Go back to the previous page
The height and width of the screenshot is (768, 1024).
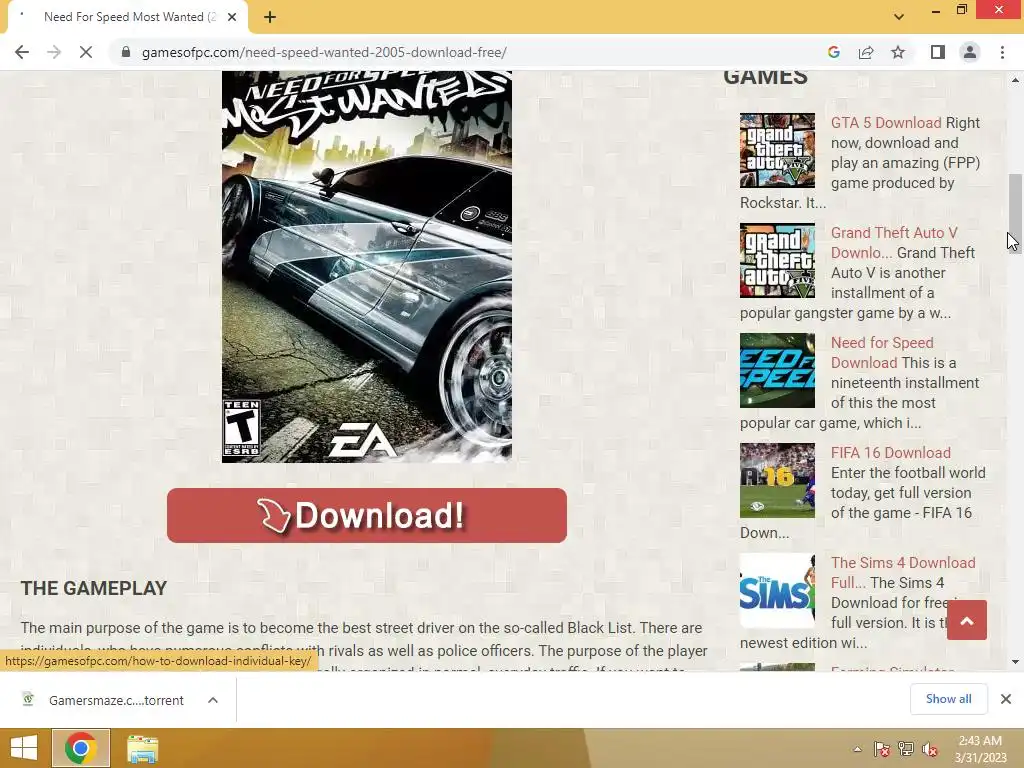22,52
